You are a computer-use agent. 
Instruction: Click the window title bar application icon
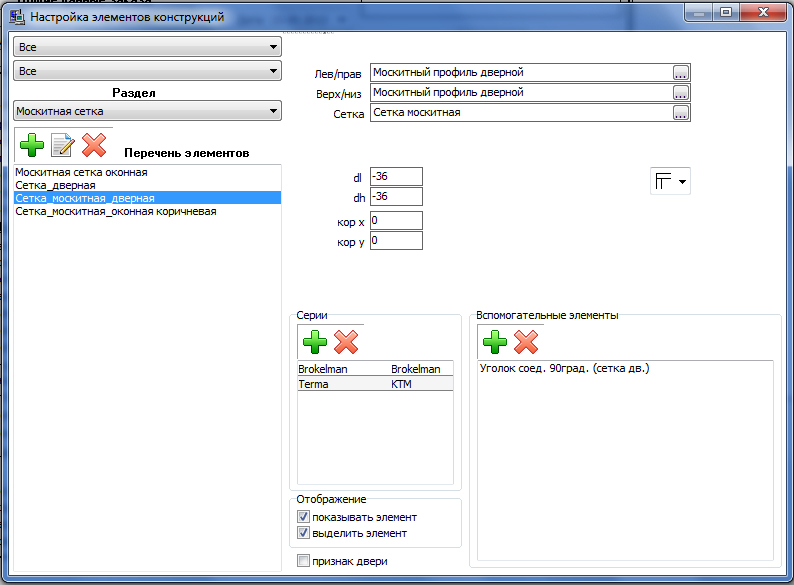[17, 17]
